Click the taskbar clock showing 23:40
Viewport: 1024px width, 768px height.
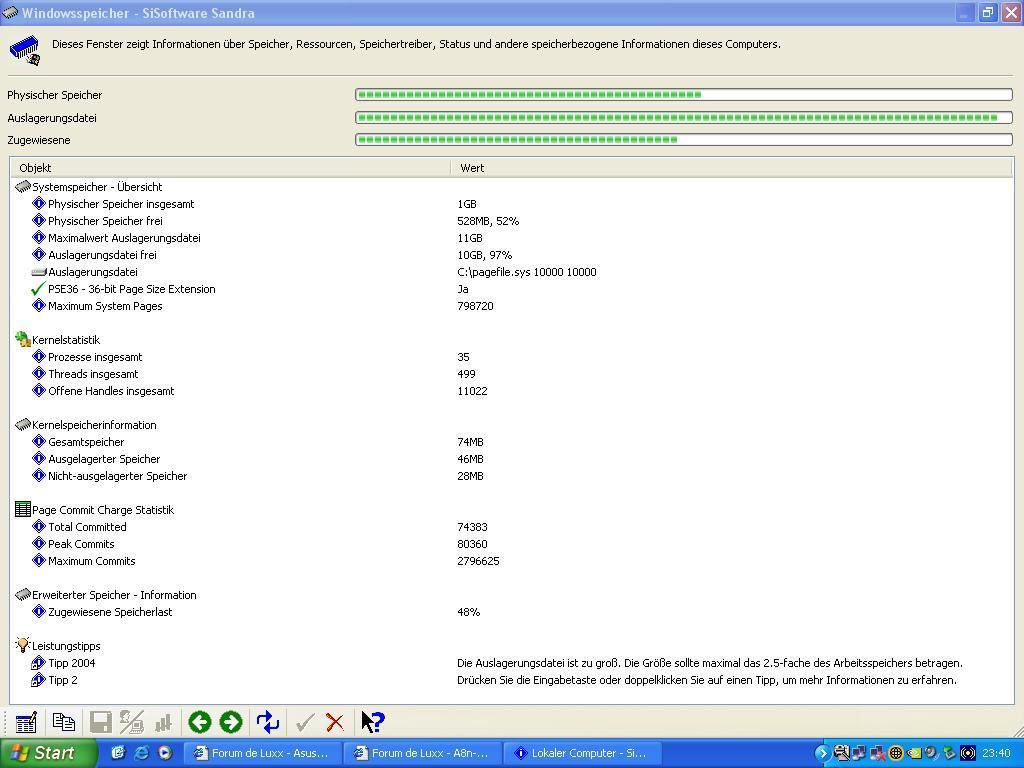(996, 753)
